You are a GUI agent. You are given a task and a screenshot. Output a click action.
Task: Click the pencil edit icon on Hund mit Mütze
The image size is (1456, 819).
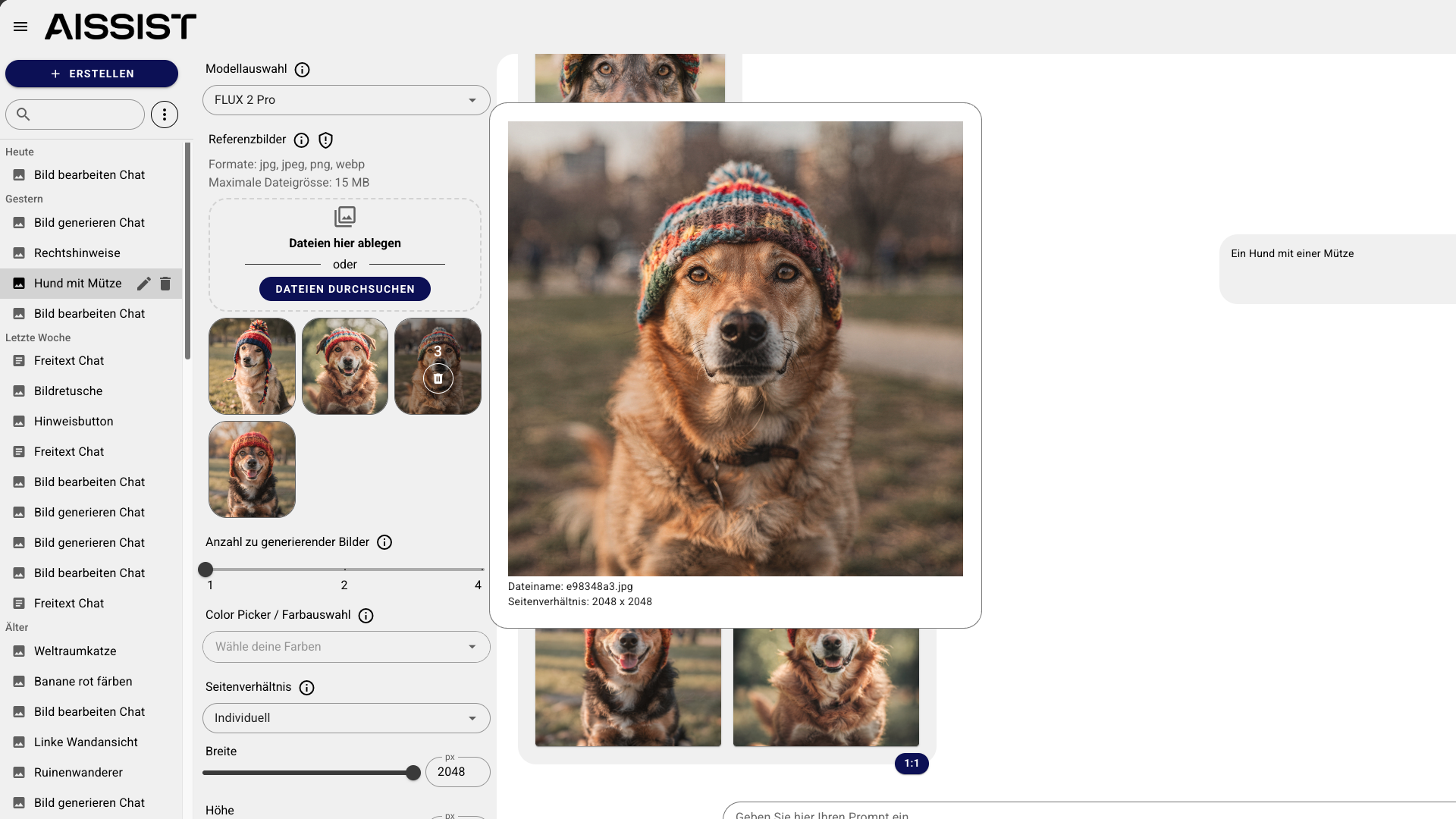(143, 284)
